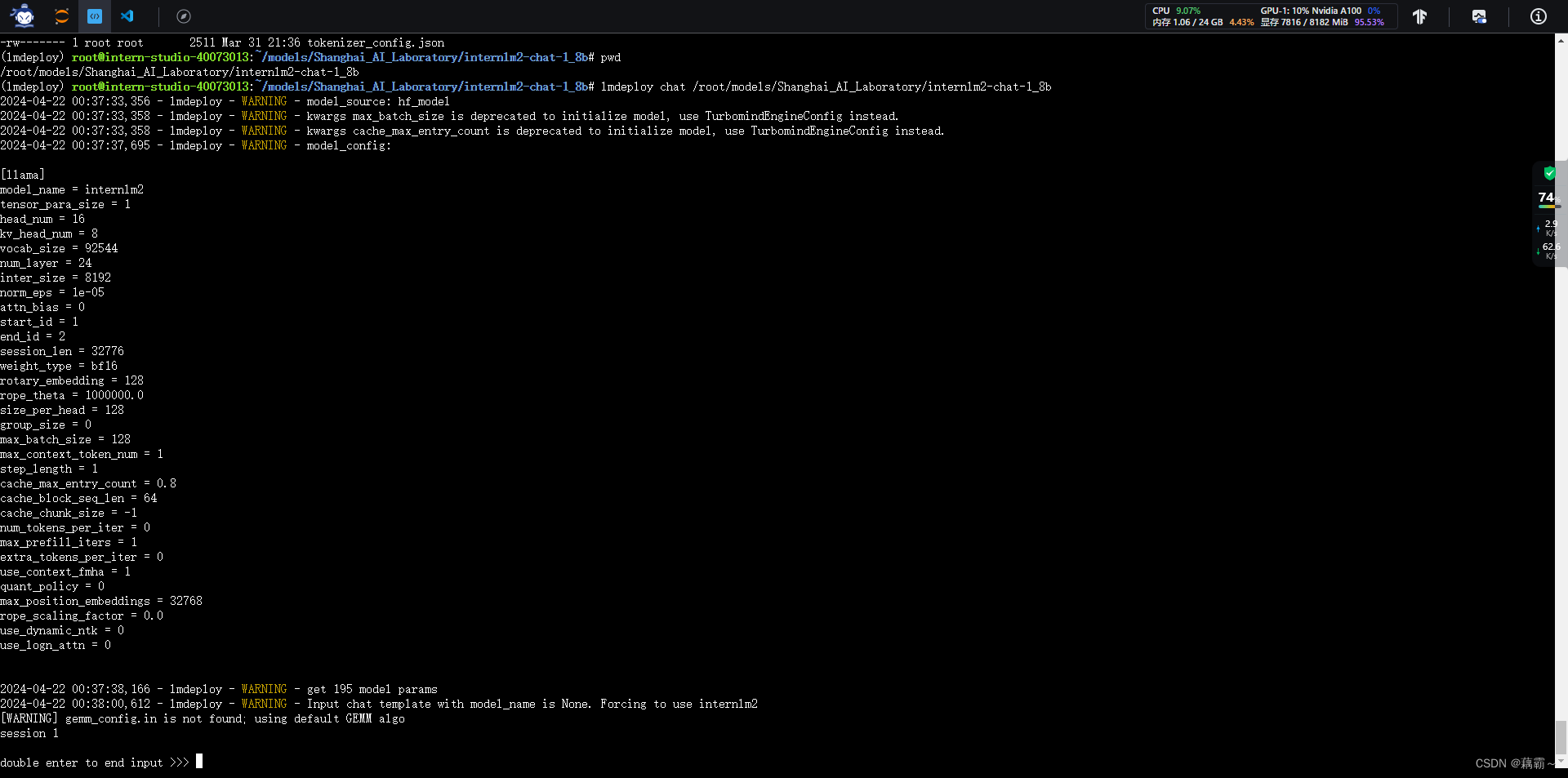Open the InternStudio mascot logo
This screenshot has height=778, width=1568.
coord(24,16)
